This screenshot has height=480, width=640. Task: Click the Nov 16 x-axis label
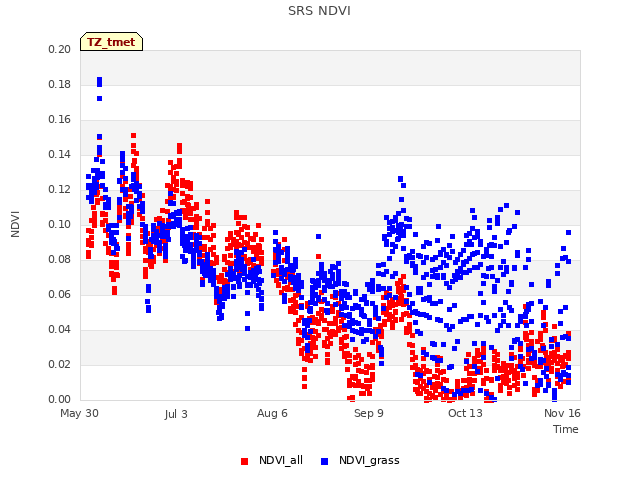coord(562,413)
